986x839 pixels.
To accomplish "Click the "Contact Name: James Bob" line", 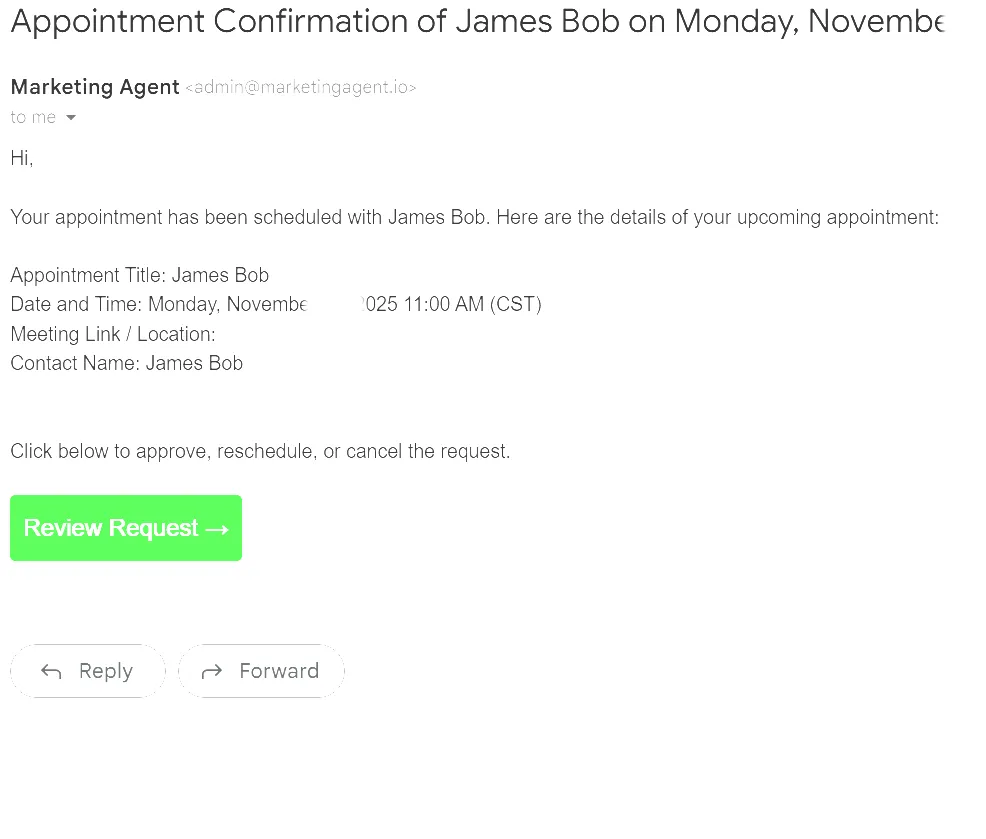I will [126, 363].
